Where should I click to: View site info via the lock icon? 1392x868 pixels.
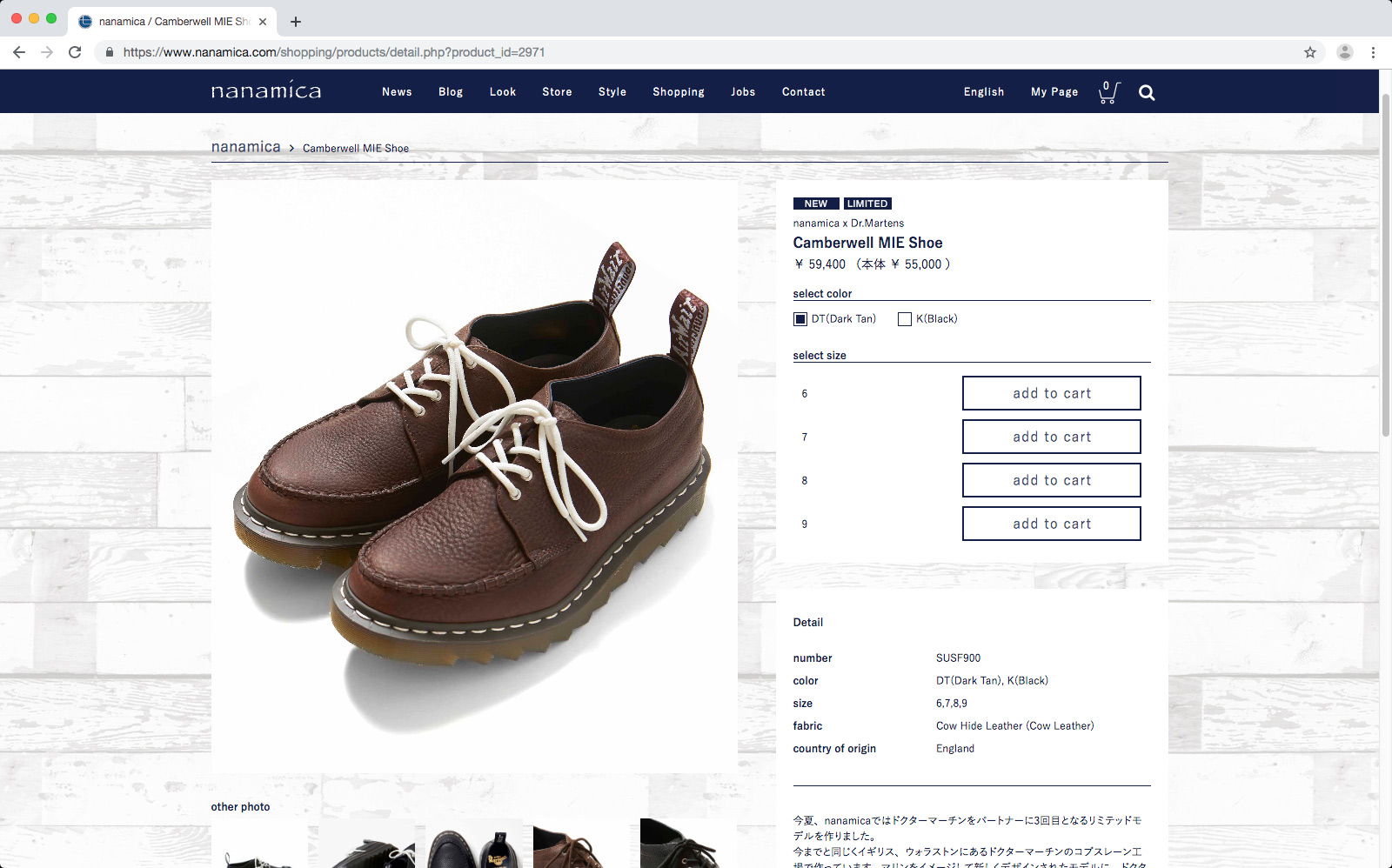click(110, 52)
